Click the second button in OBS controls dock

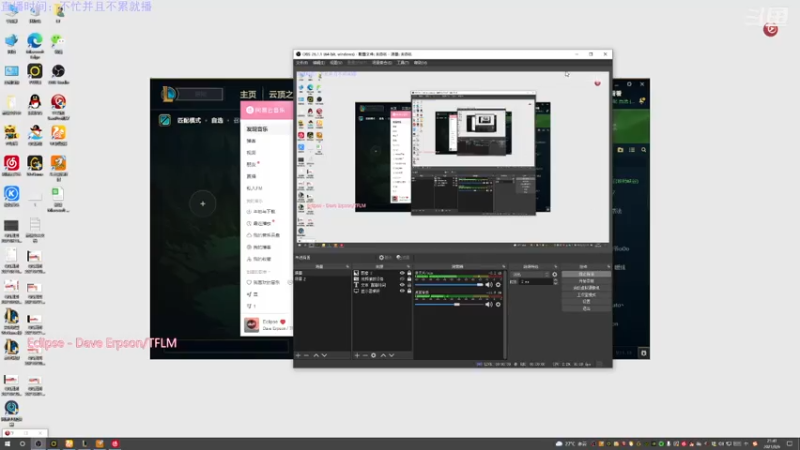pos(586,281)
